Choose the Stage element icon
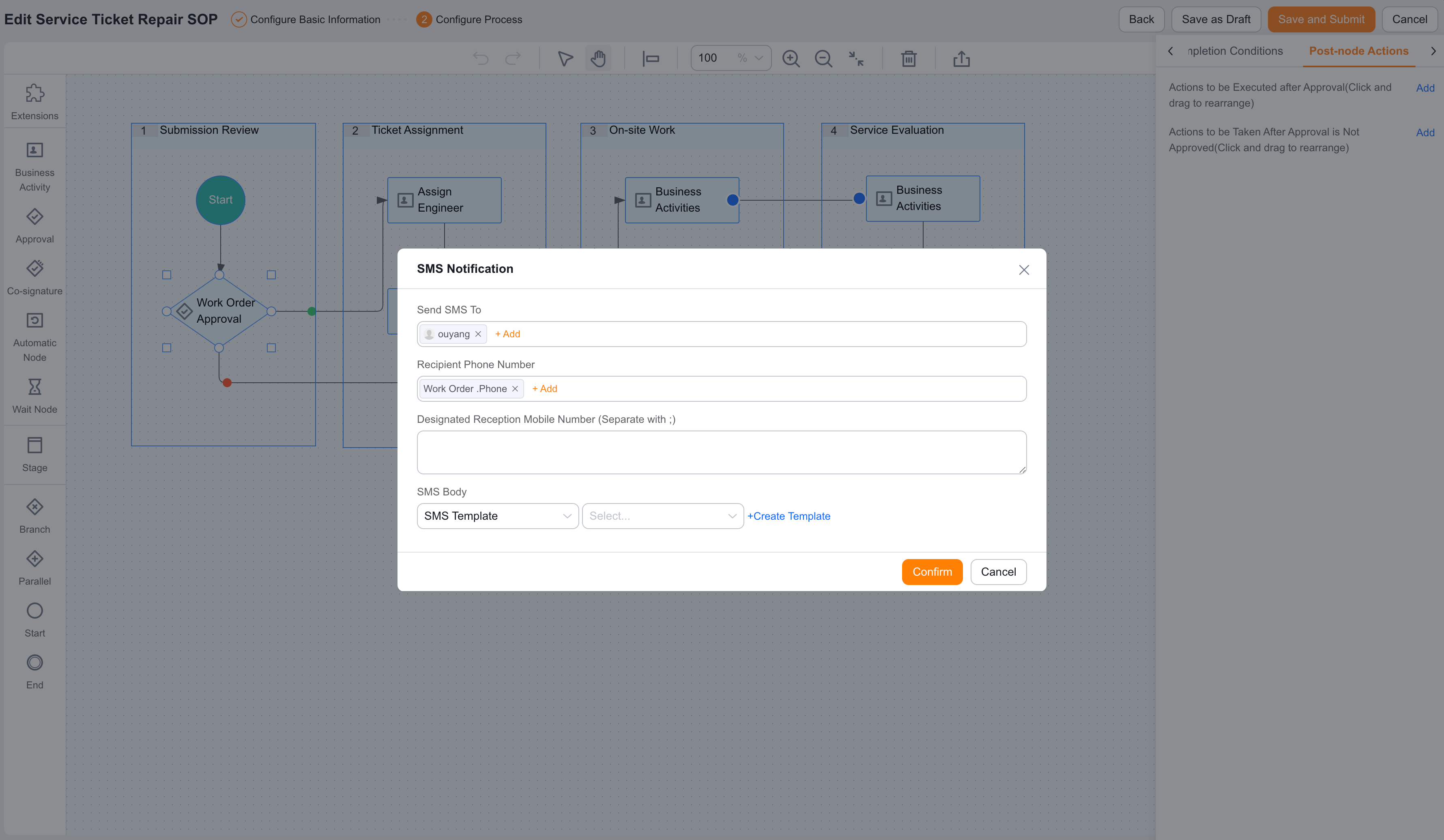 tap(34, 445)
